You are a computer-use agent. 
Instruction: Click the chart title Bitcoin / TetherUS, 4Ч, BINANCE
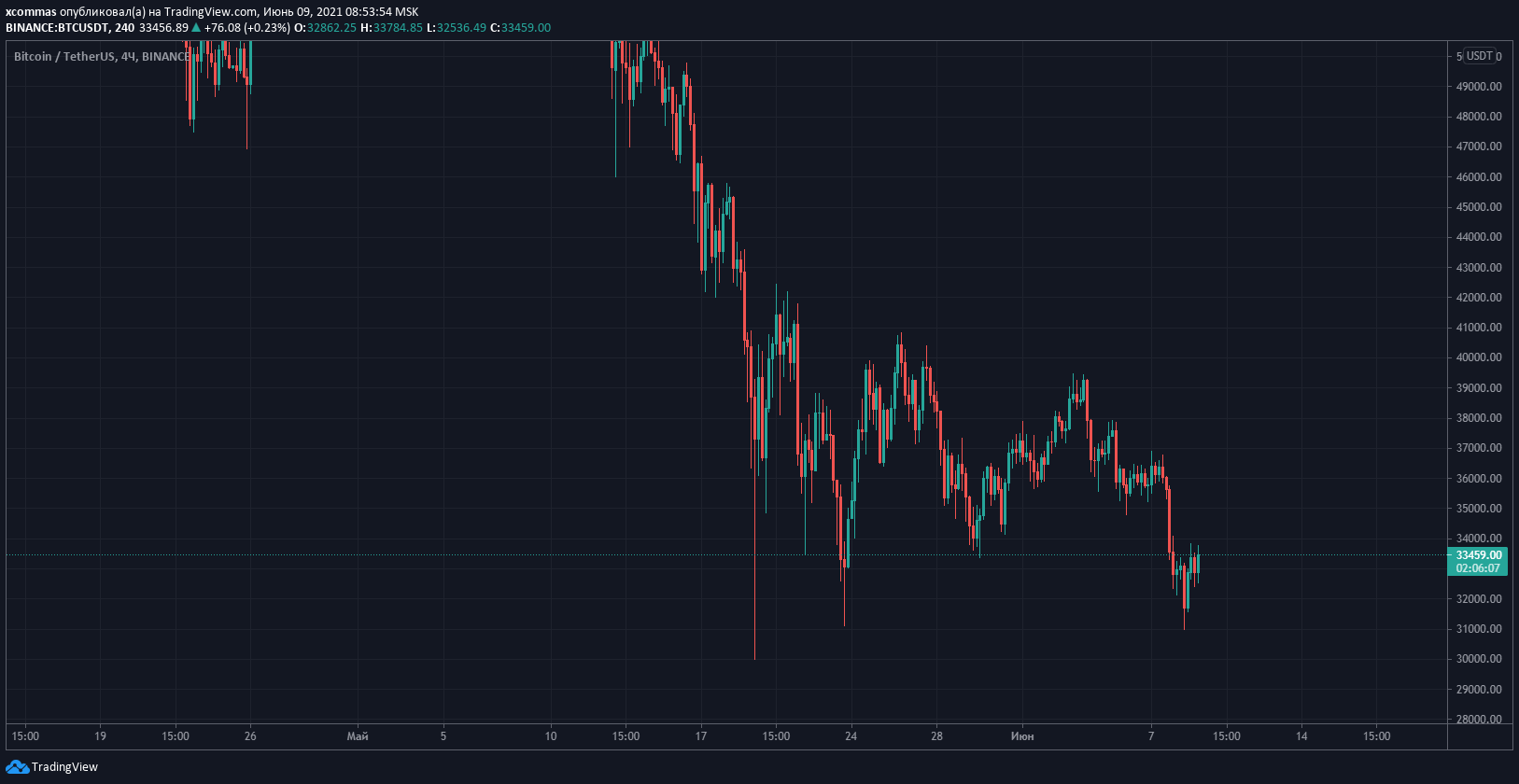pos(102,57)
